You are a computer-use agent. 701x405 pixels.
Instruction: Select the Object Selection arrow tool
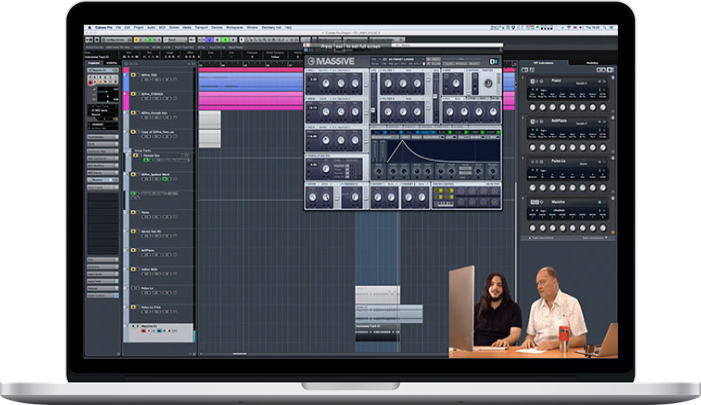click(x=242, y=40)
